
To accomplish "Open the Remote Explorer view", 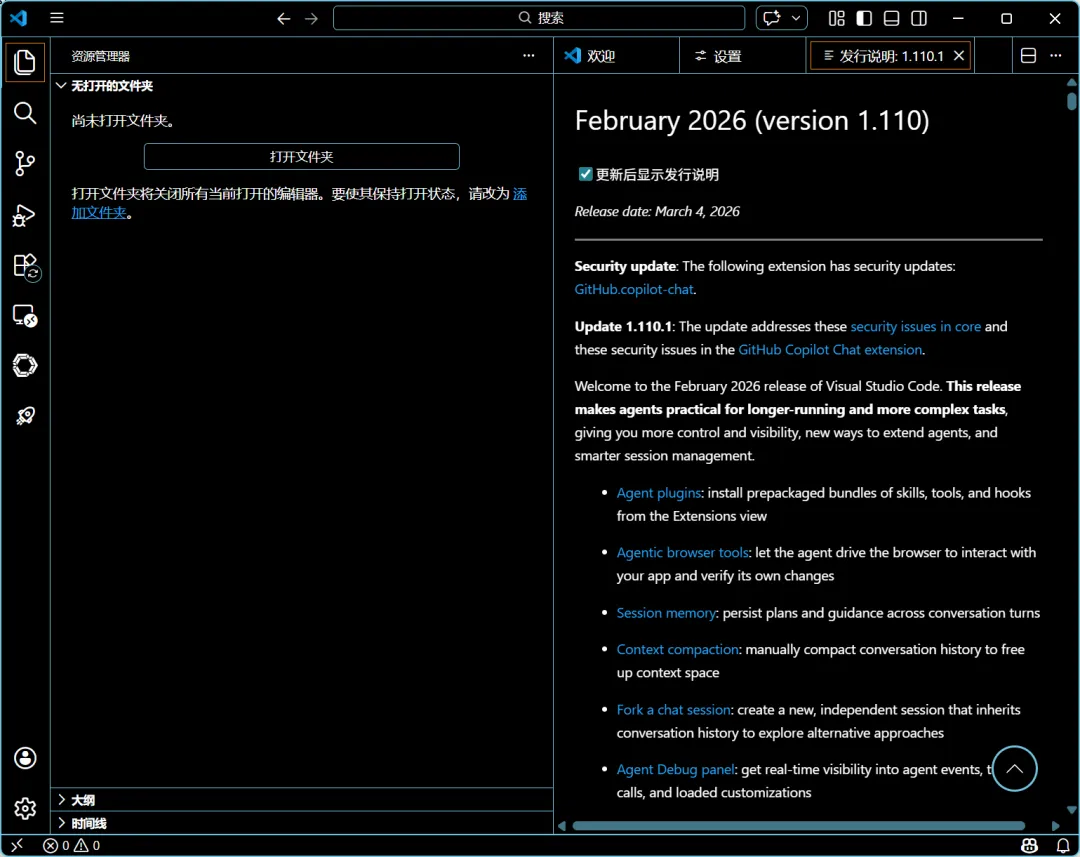I will point(25,316).
